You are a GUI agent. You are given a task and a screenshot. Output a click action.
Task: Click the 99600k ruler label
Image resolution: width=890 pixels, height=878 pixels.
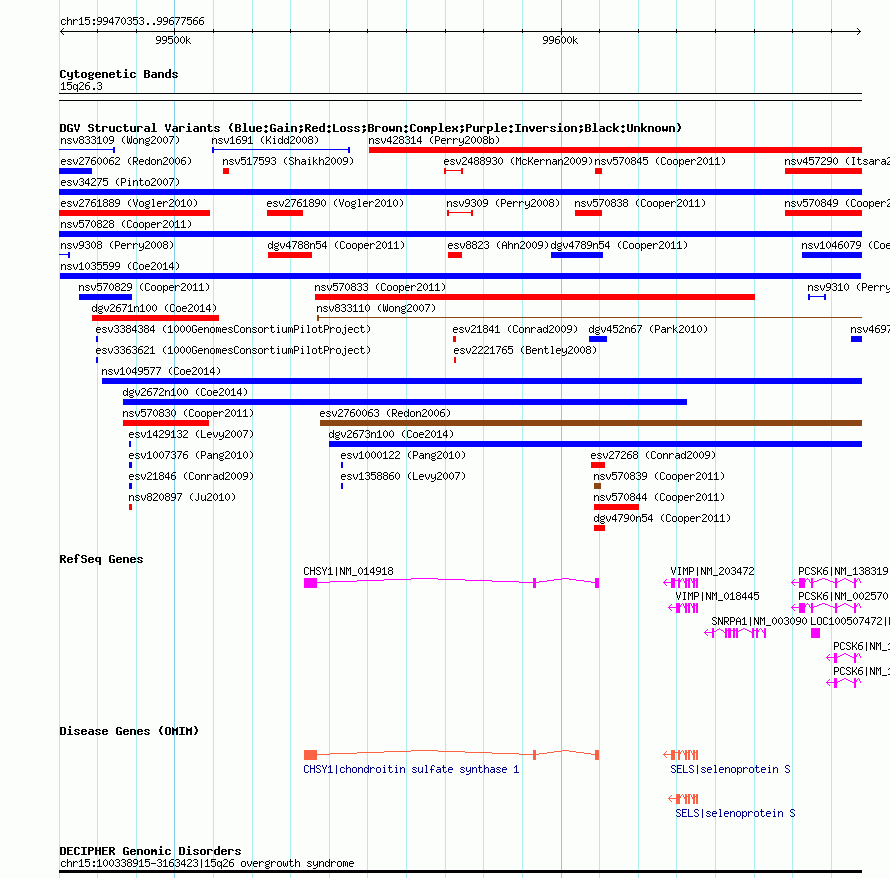560,40
